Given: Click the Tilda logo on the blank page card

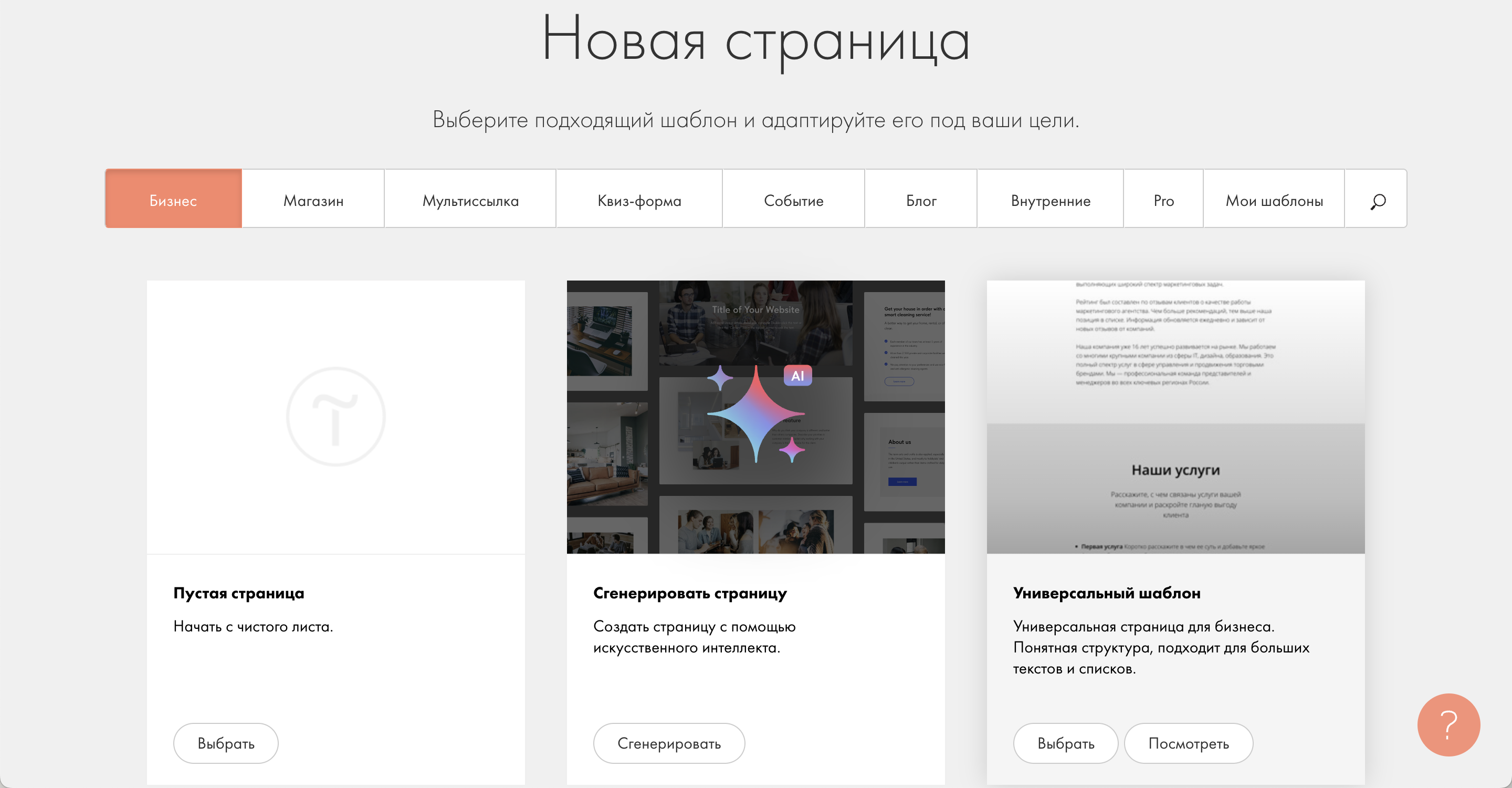Looking at the screenshot, I should tap(336, 417).
